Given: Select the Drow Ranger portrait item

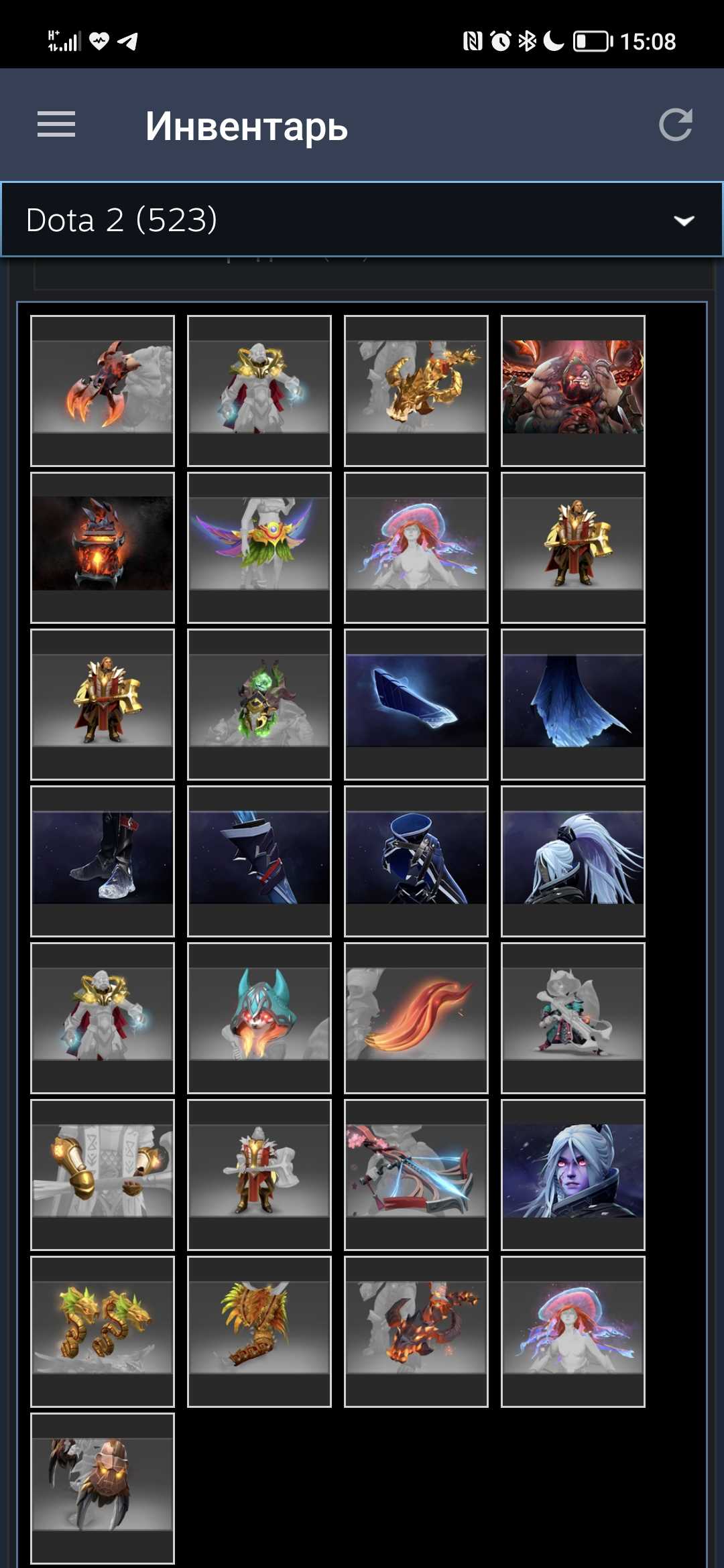Looking at the screenshot, I should [x=573, y=1175].
